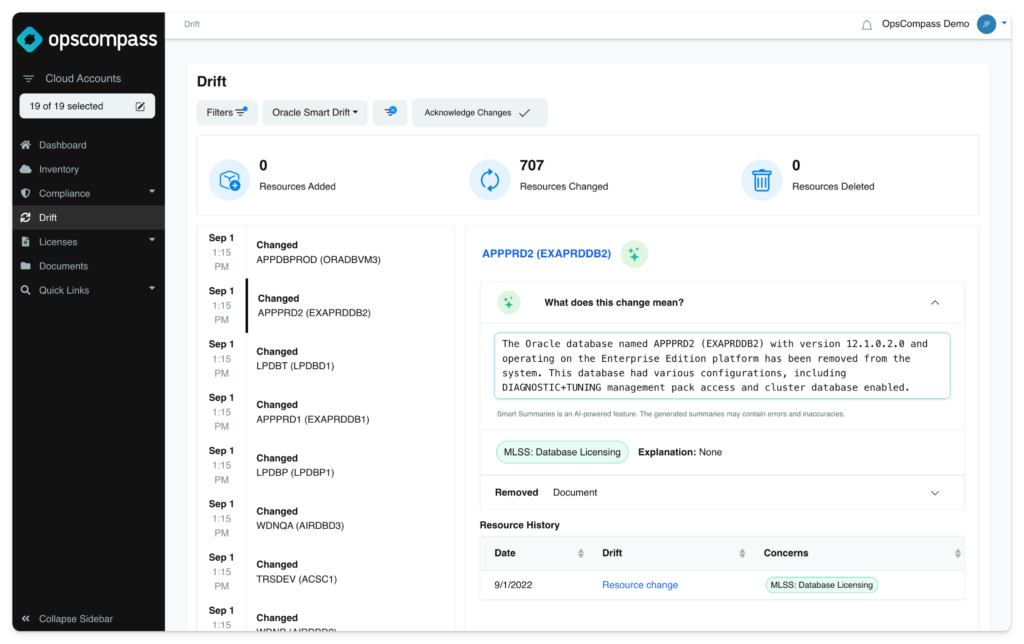Select the APPDBPROD (ORADBVM3) change entry
Screen dimensions: 1024x644
[x=326, y=252]
